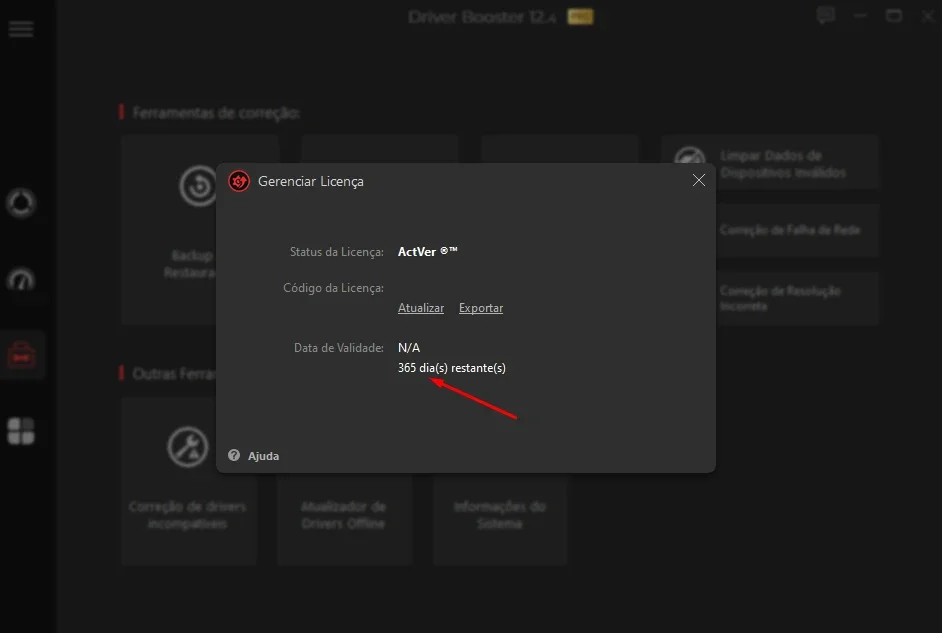Click the 'Ferramentas de correção:' heading

(216, 113)
